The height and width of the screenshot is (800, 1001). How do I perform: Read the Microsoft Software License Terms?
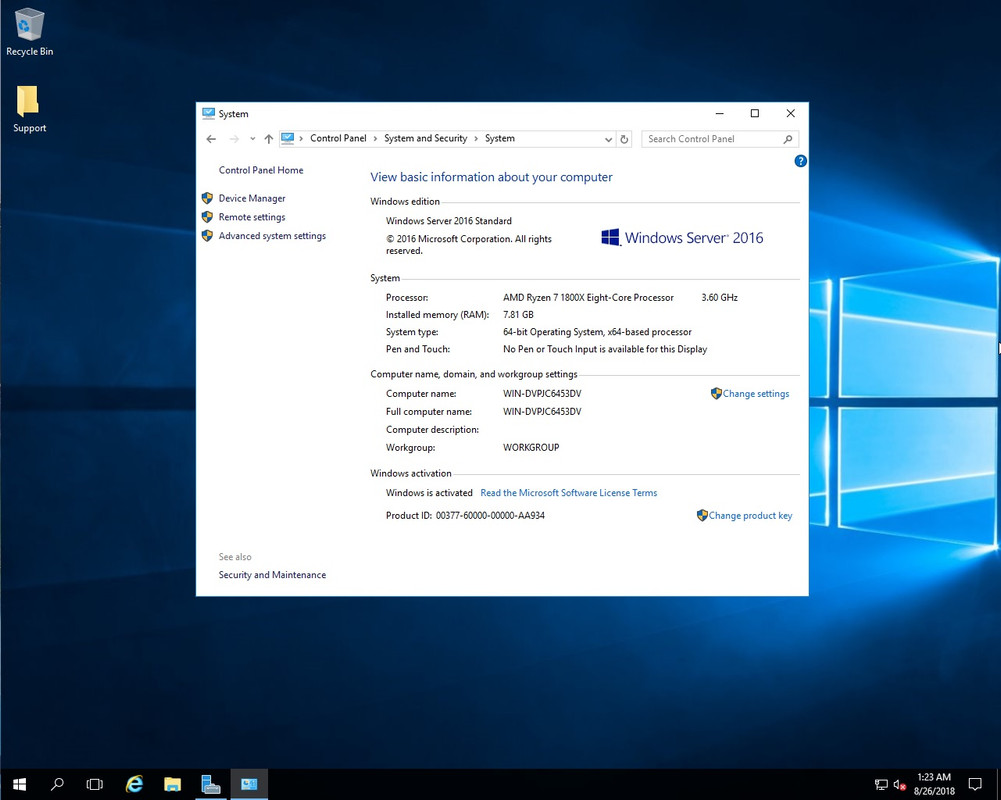click(x=569, y=493)
